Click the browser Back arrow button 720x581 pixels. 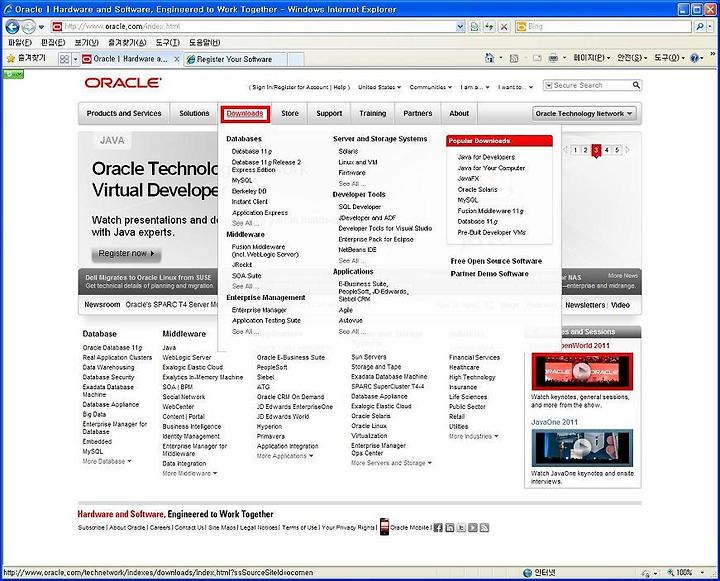(12, 27)
